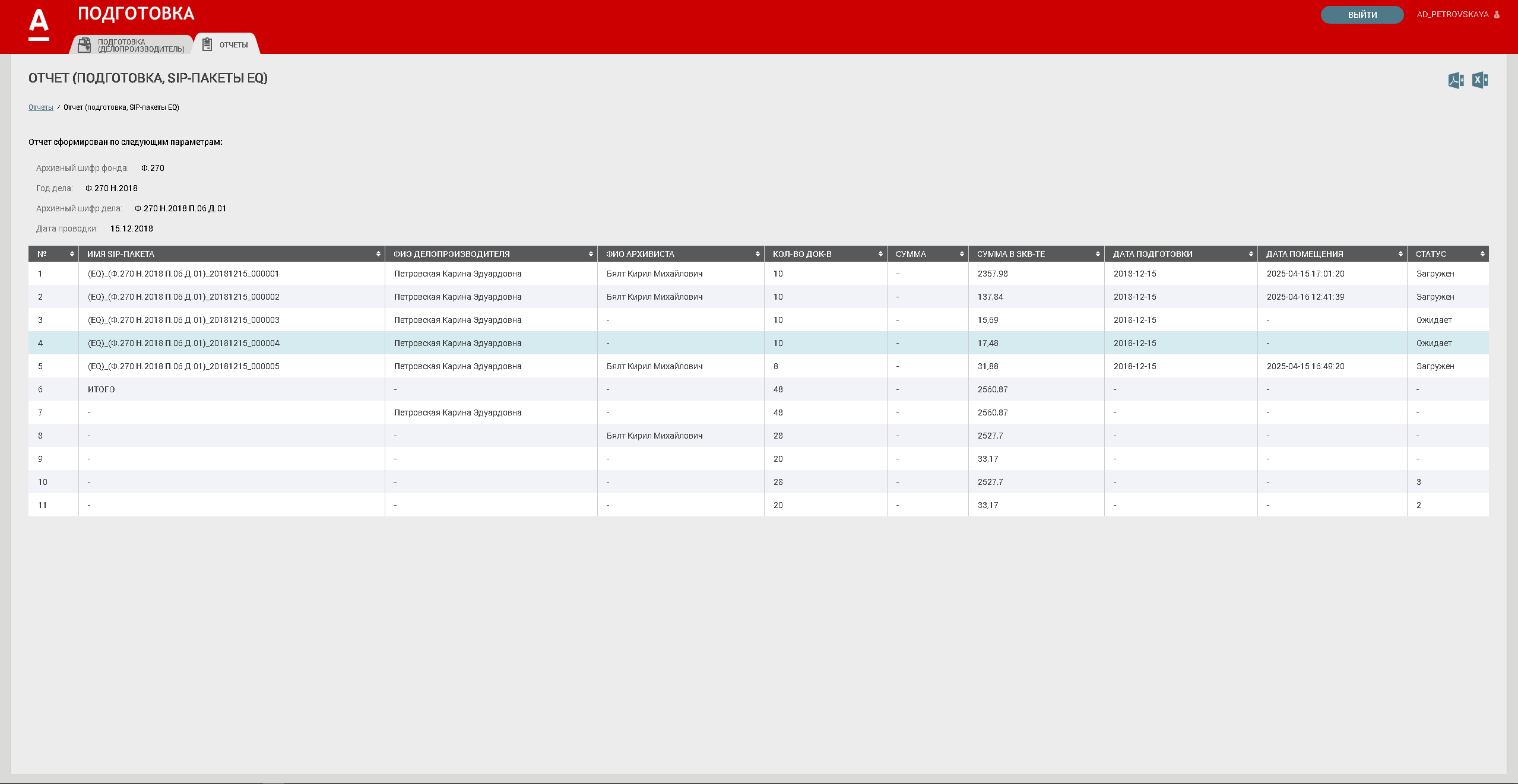The image size is (1518, 784).
Task: Select SIP package ending _000002
Action: 183,297
